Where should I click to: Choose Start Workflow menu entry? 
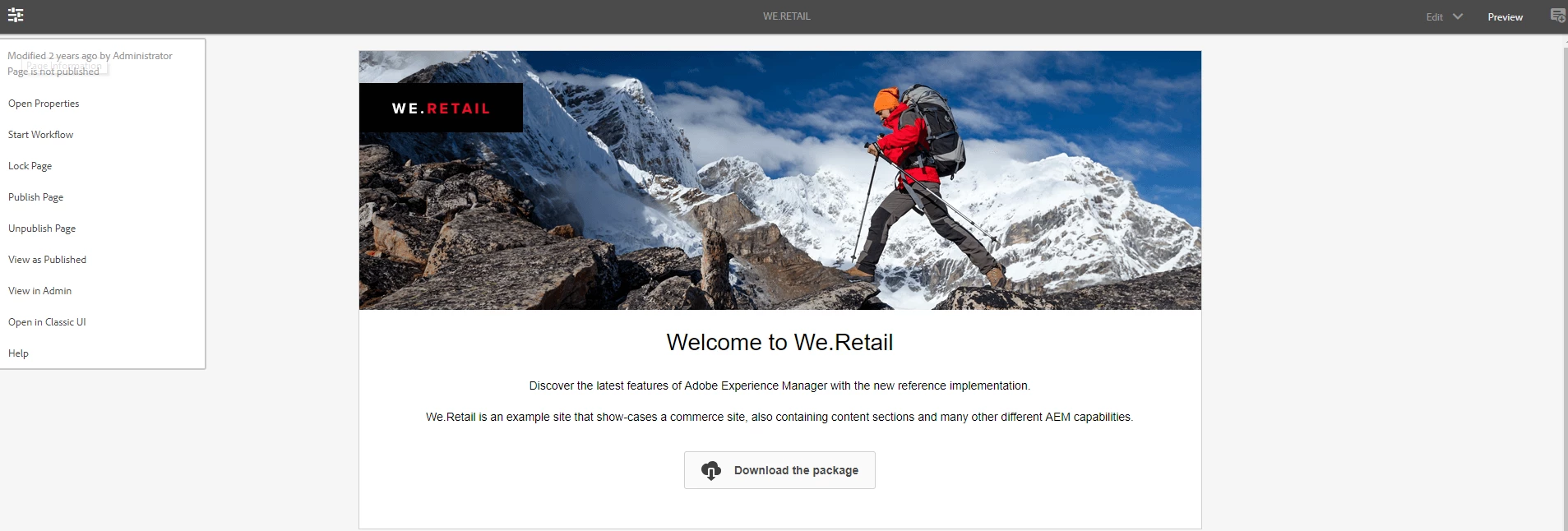(40, 135)
